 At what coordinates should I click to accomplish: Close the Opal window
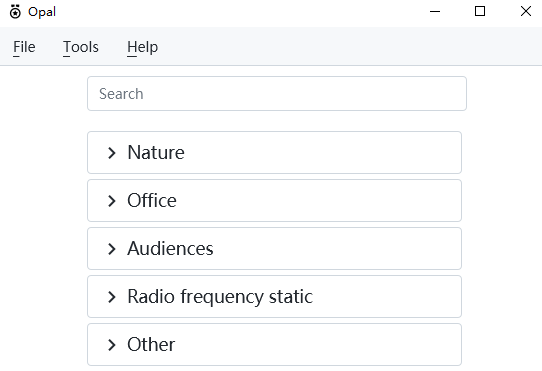click(526, 11)
